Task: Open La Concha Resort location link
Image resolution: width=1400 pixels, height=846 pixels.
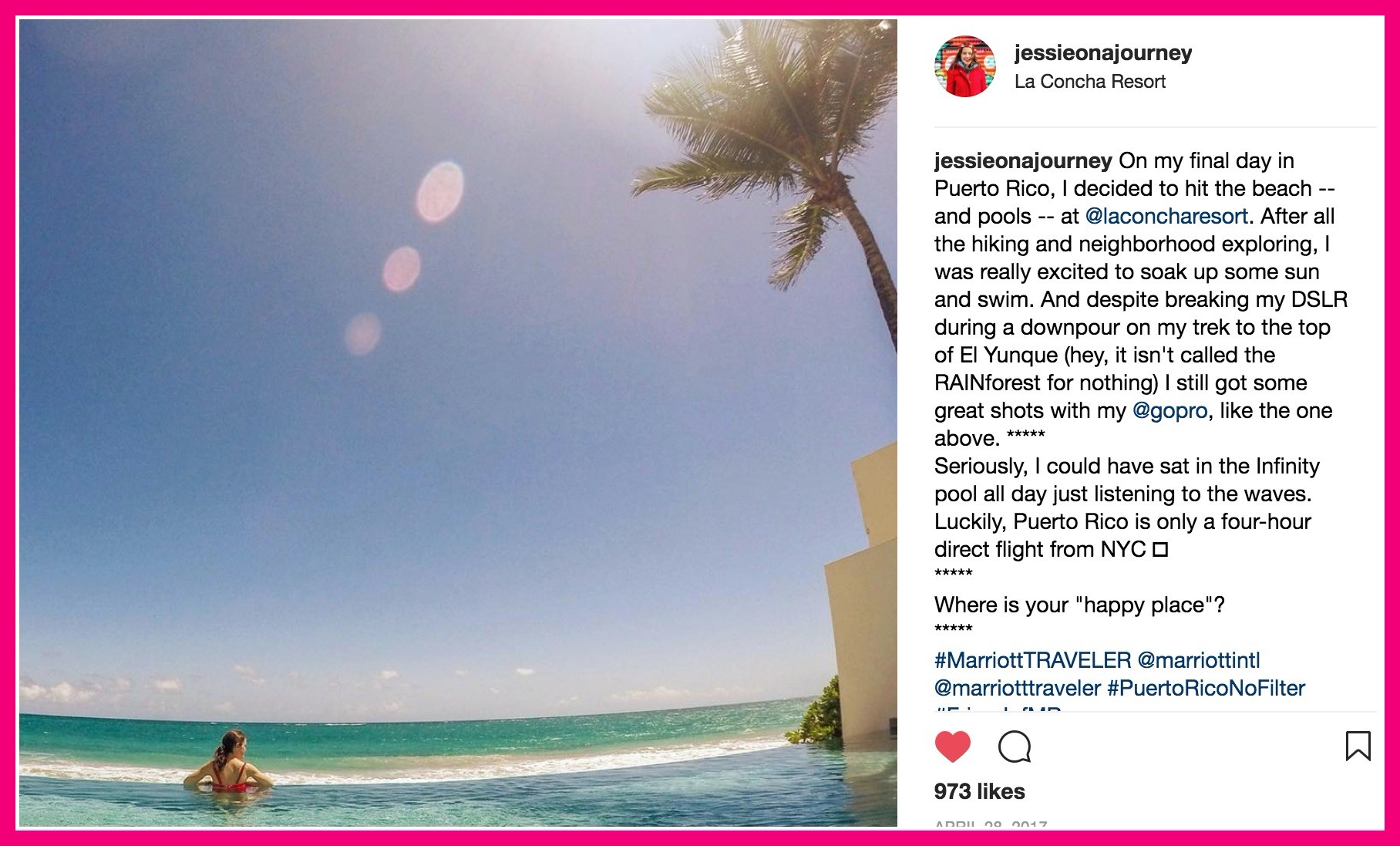Action: coord(1089,82)
